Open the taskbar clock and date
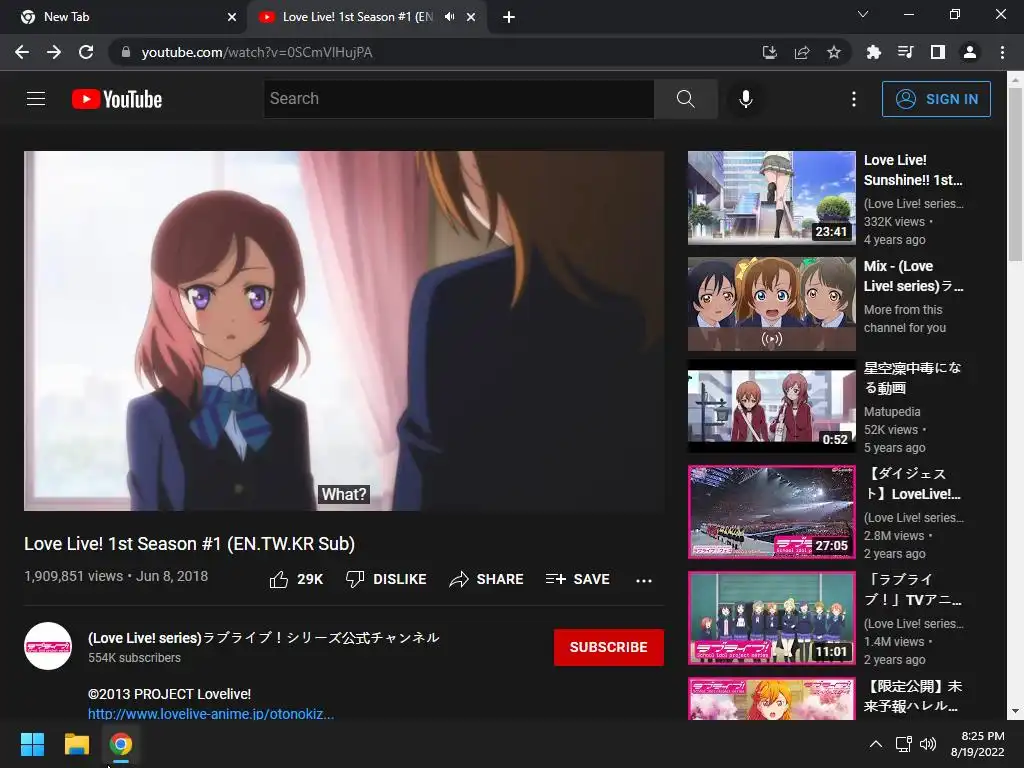 [978, 744]
